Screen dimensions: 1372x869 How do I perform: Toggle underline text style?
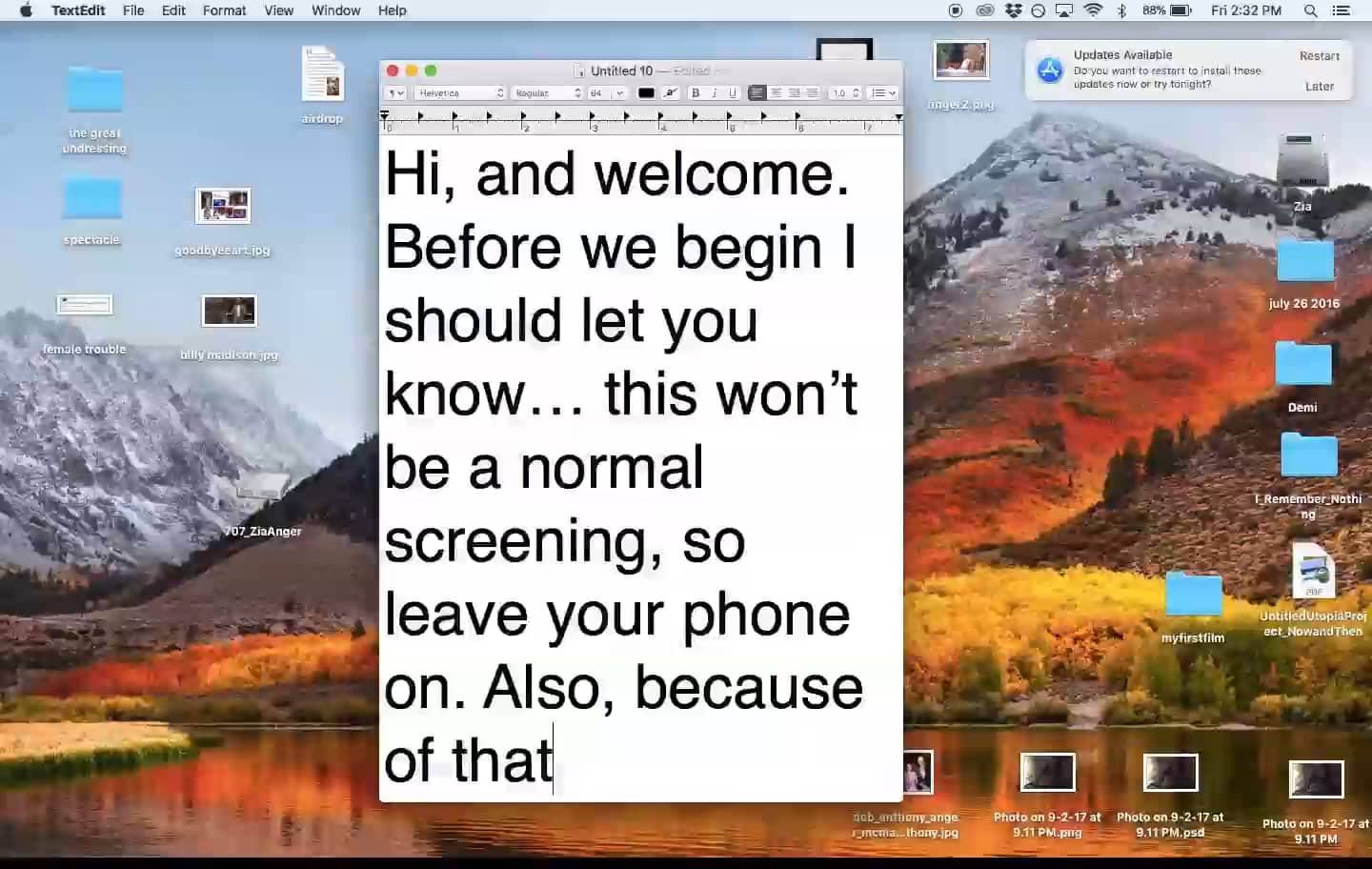[x=732, y=92]
